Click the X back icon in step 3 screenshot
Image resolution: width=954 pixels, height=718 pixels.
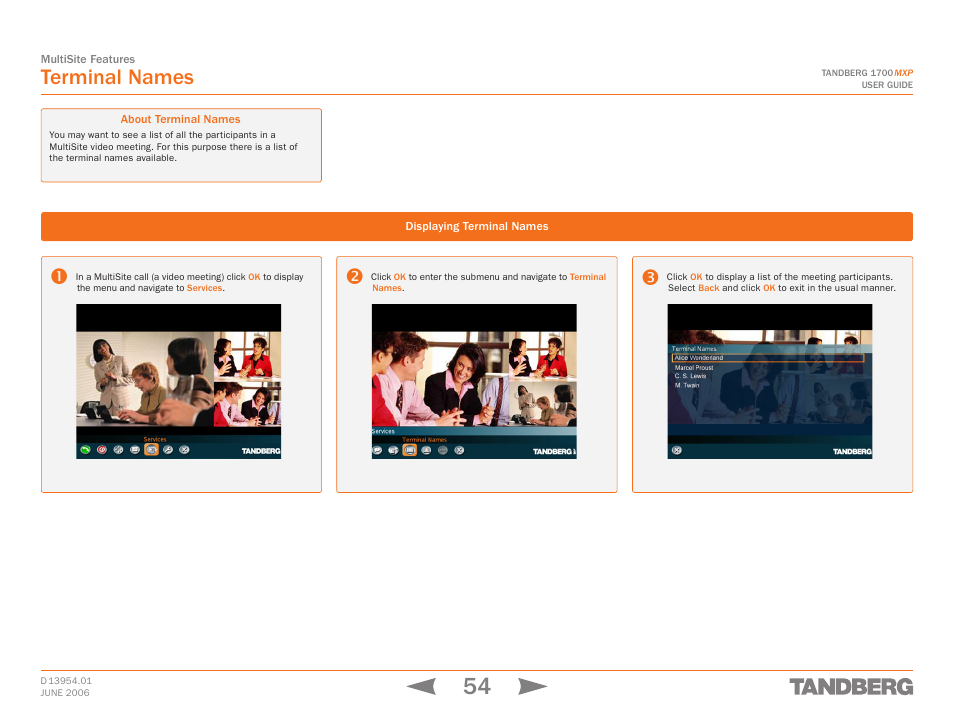(x=677, y=450)
